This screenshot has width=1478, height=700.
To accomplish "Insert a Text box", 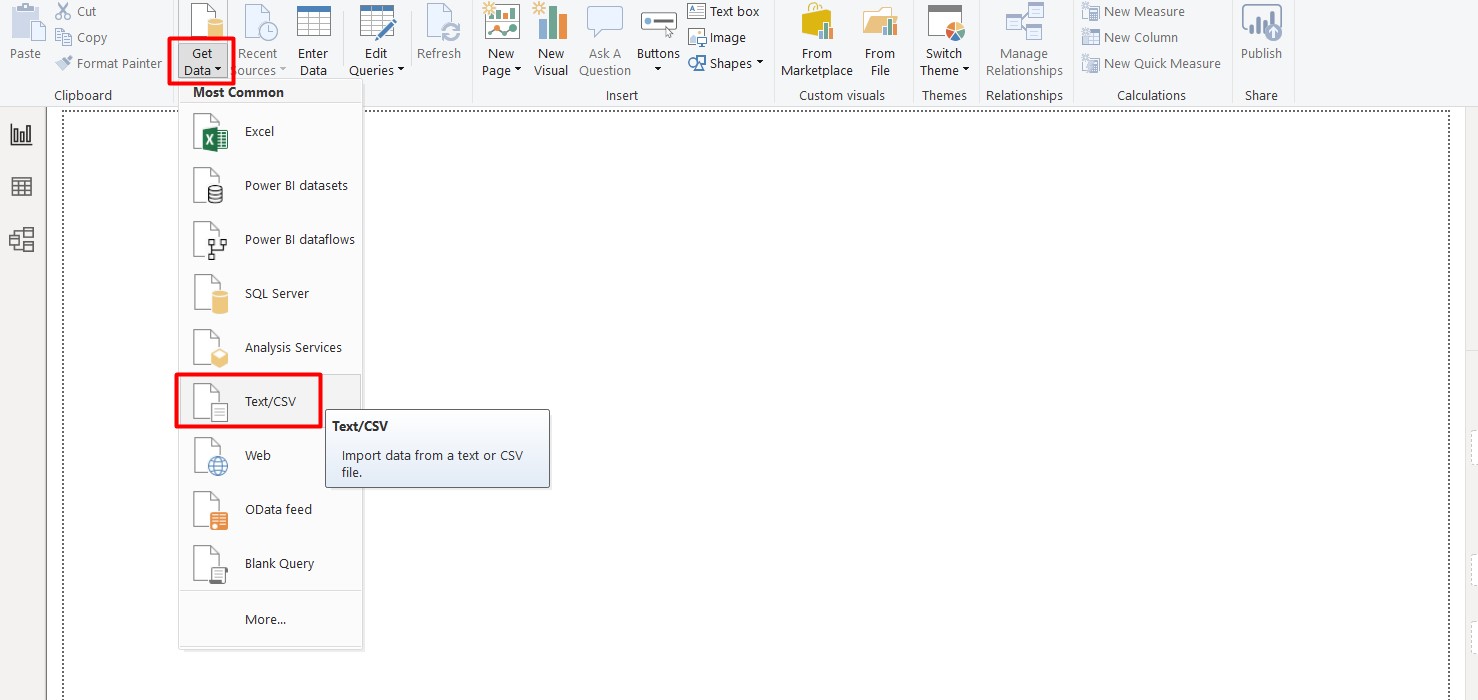I will click(x=724, y=12).
